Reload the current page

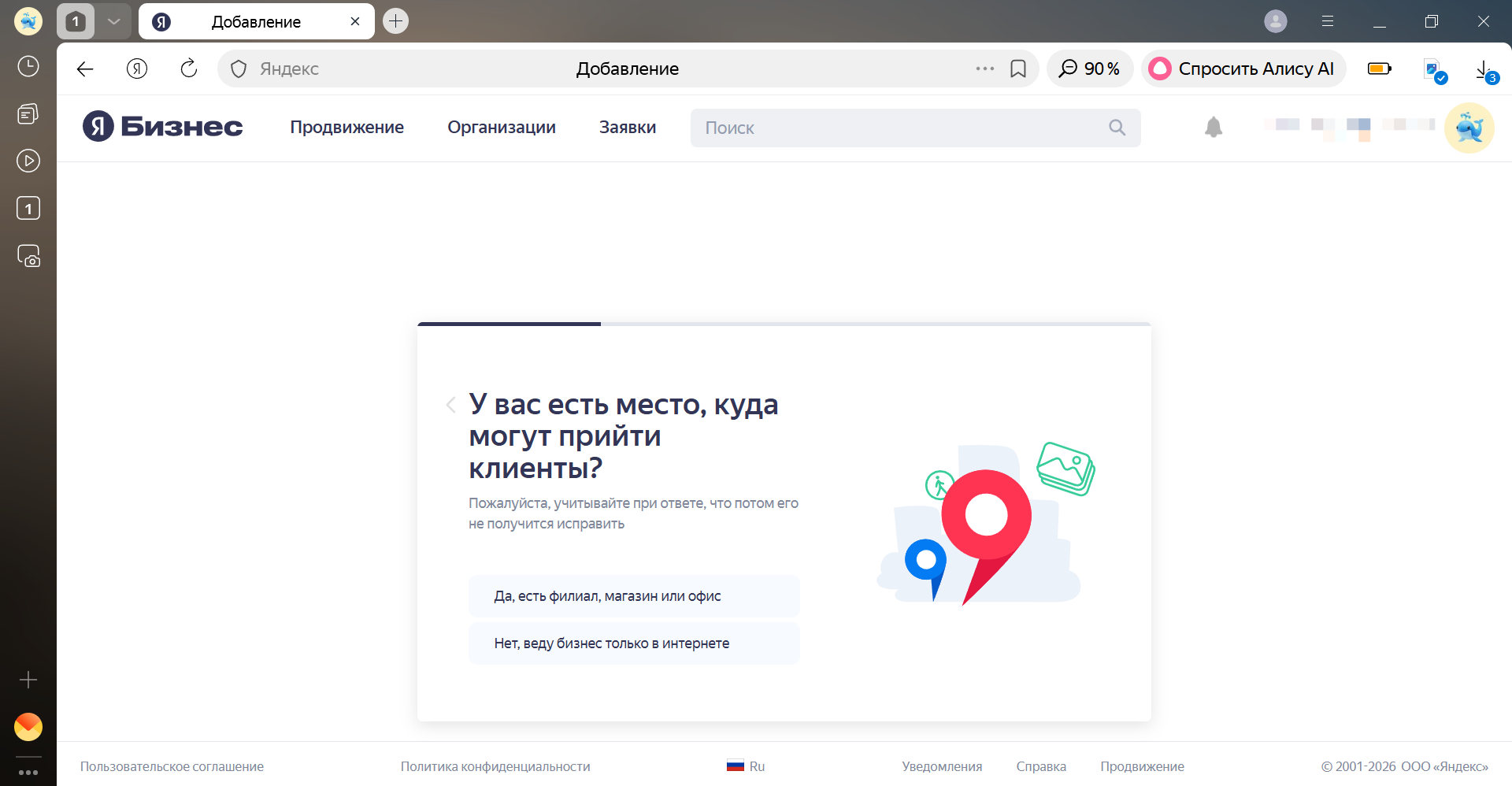(188, 69)
